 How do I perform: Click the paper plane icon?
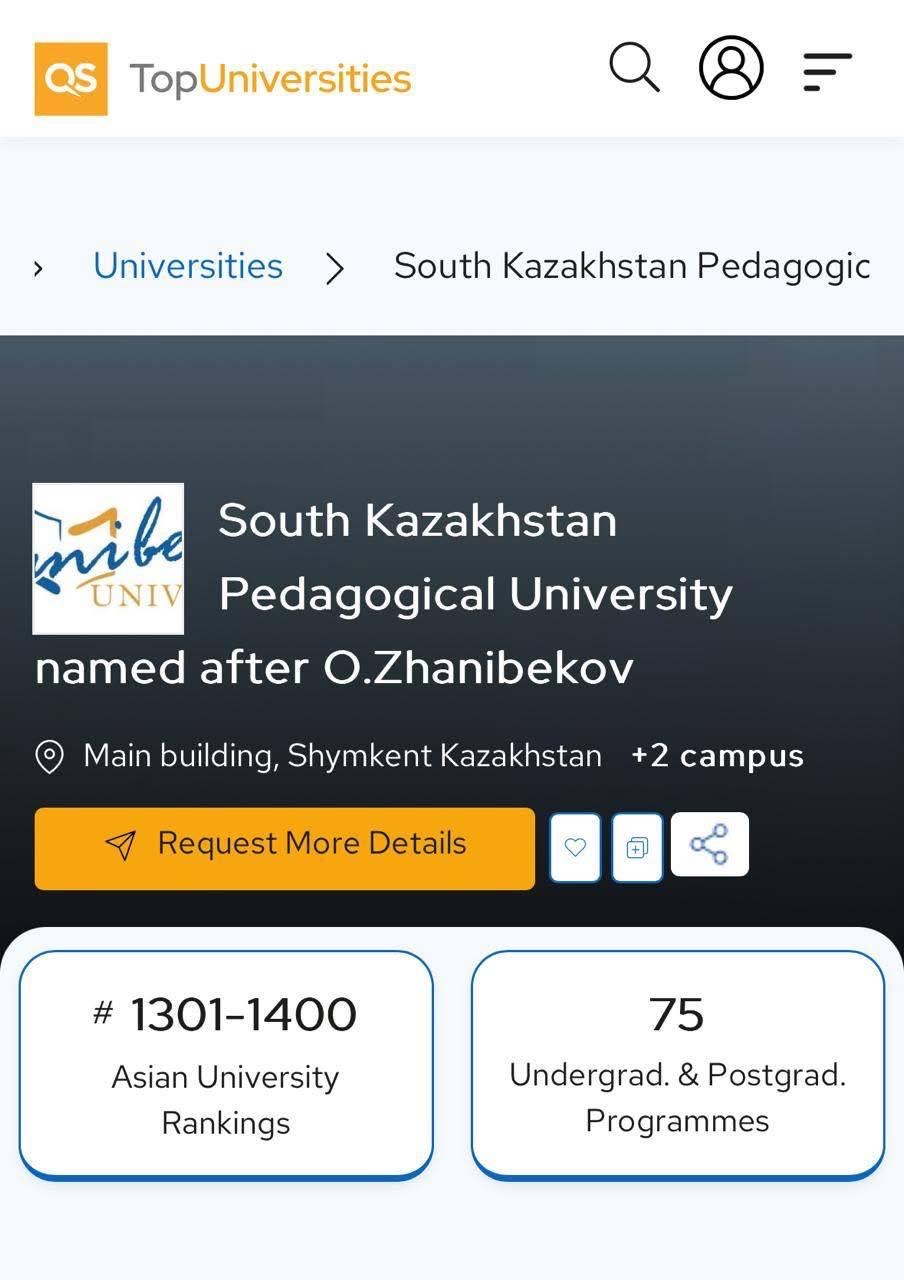[120, 846]
